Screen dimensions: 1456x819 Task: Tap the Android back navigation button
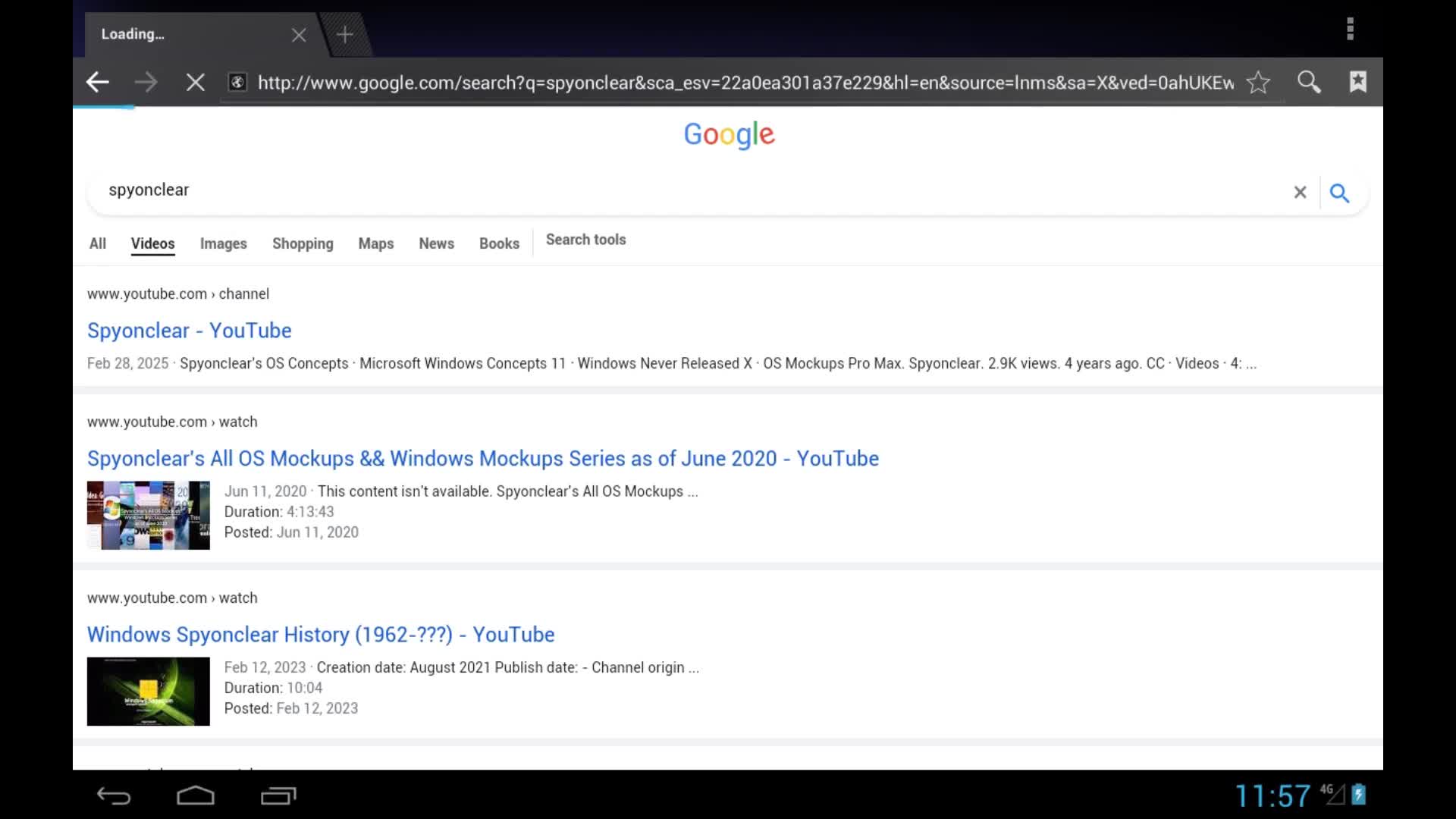tap(114, 795)
